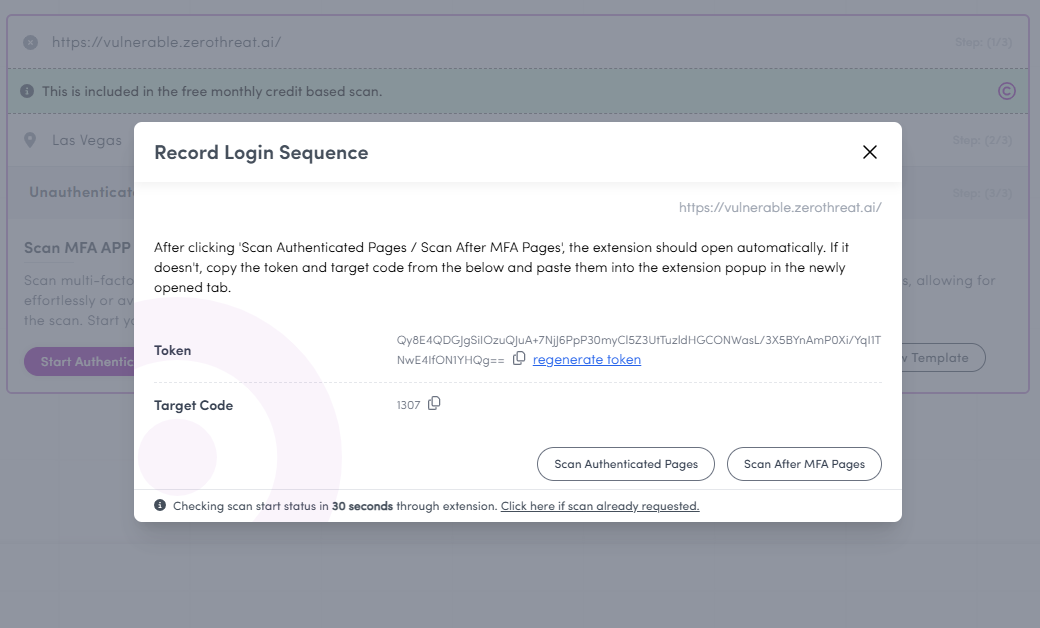Copy the token using the copy icon
1040x628 pixels.
[x=519, y=359]
